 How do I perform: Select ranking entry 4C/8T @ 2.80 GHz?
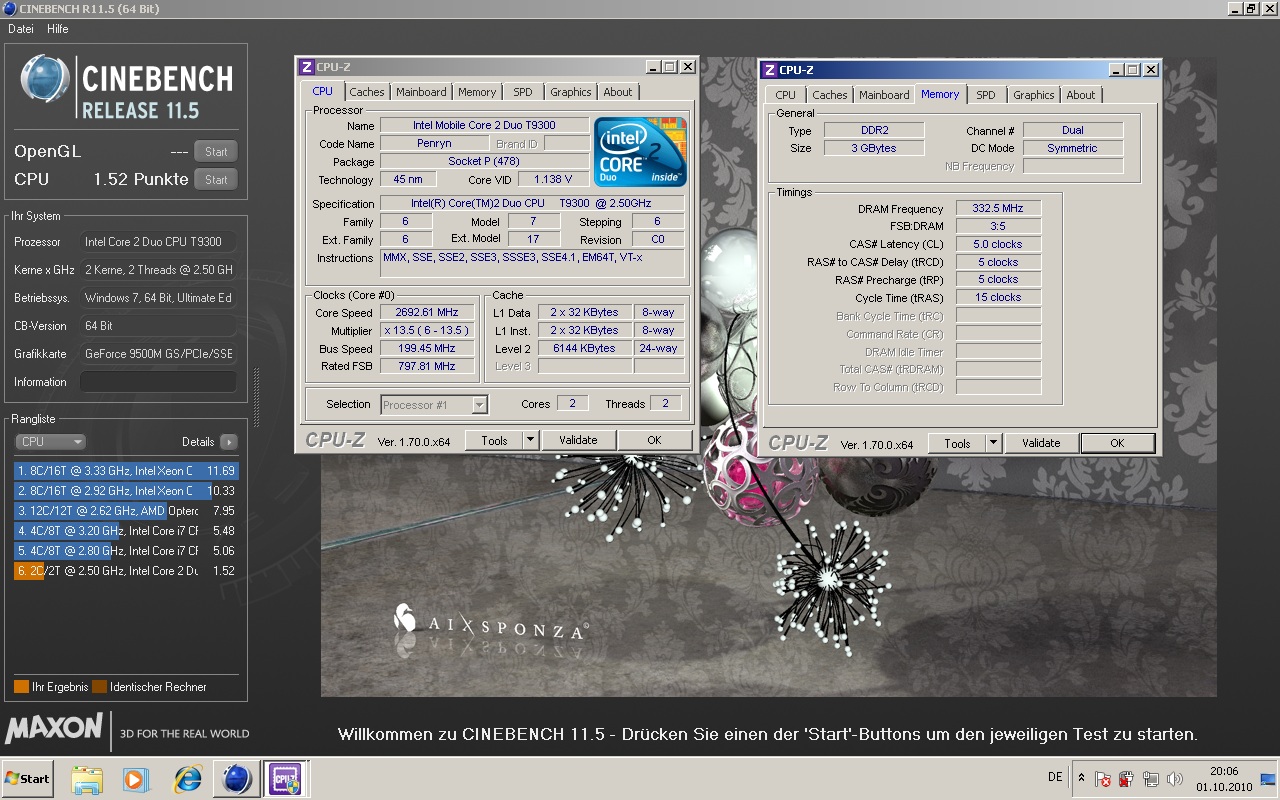pos(126,550)
